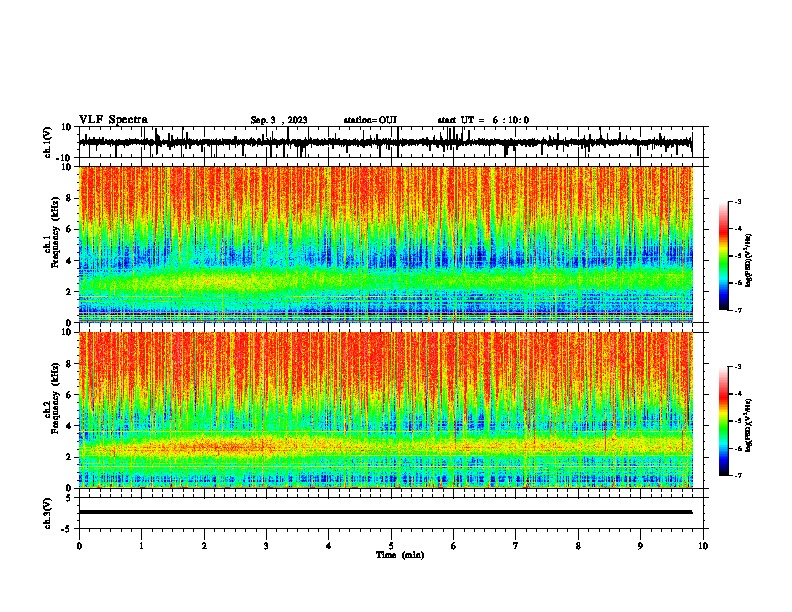Click the '-3' value atop ch.1 colorbar

point(738,201)
